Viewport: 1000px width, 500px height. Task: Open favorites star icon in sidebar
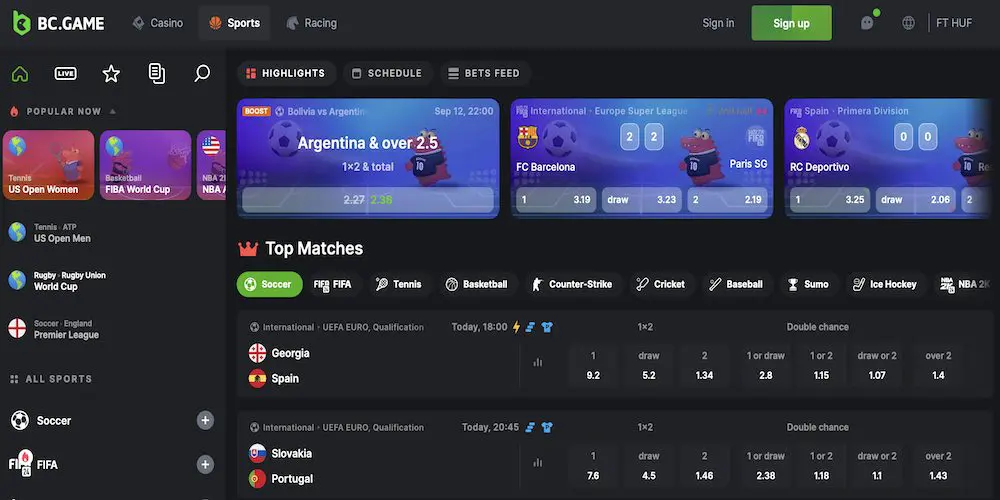[x=112, y=74]
